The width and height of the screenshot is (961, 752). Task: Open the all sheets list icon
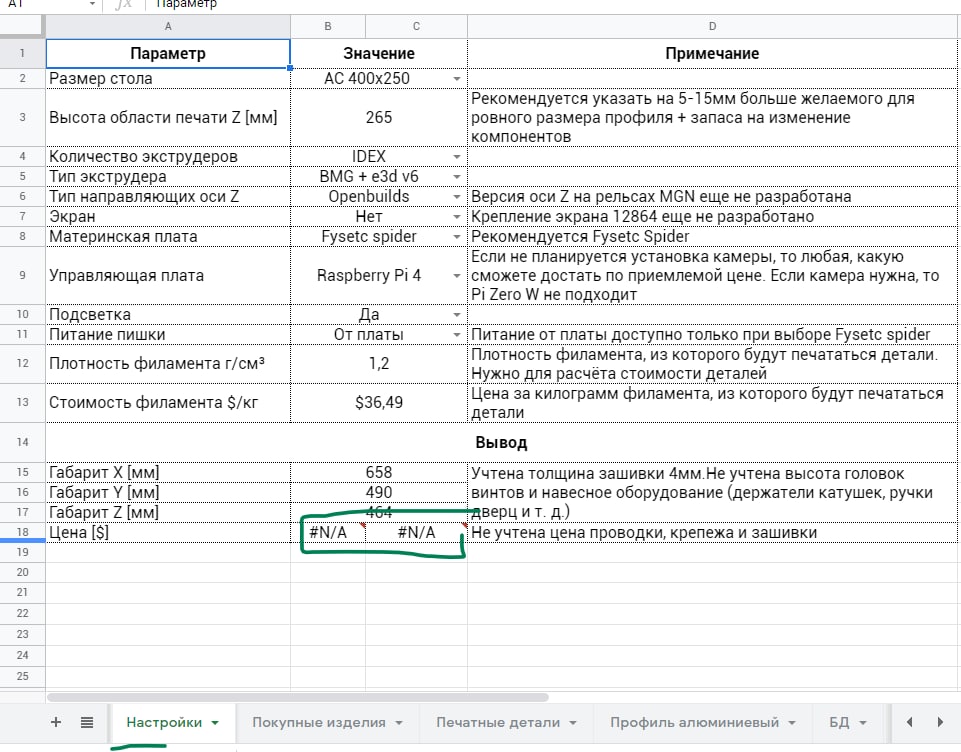[87, 722]
